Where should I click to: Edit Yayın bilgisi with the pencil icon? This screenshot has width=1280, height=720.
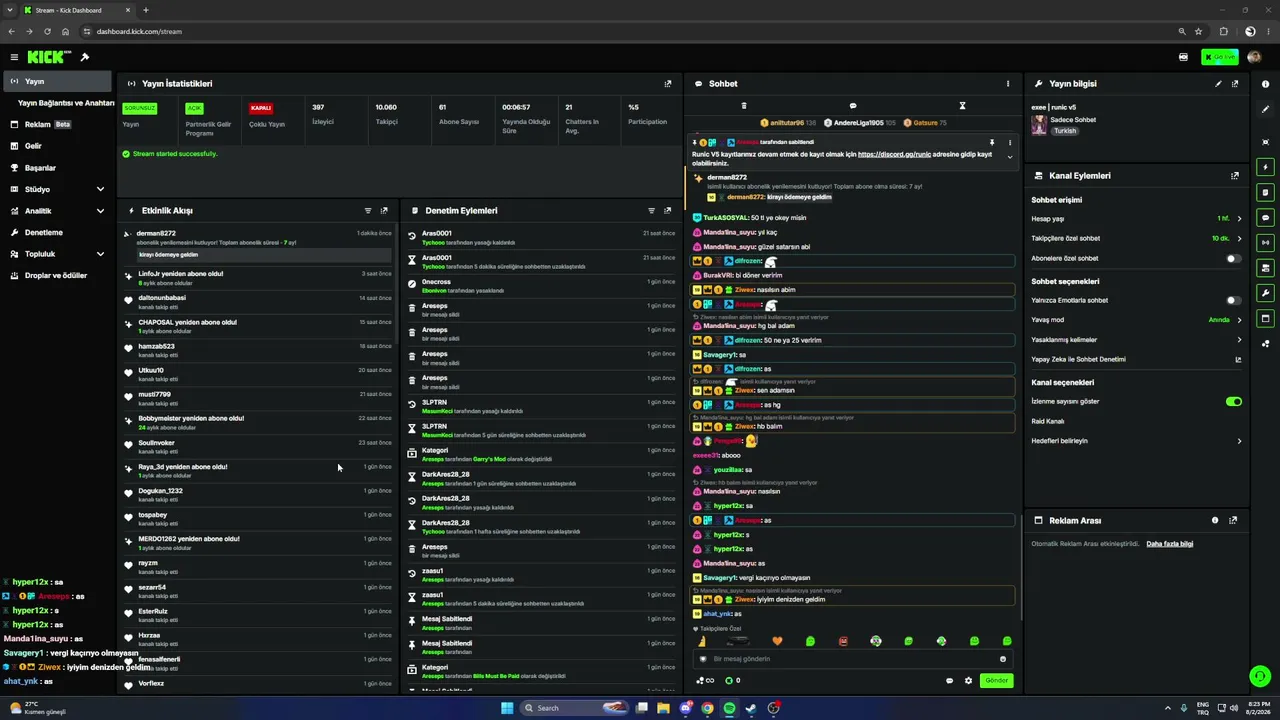[1218, 84]
